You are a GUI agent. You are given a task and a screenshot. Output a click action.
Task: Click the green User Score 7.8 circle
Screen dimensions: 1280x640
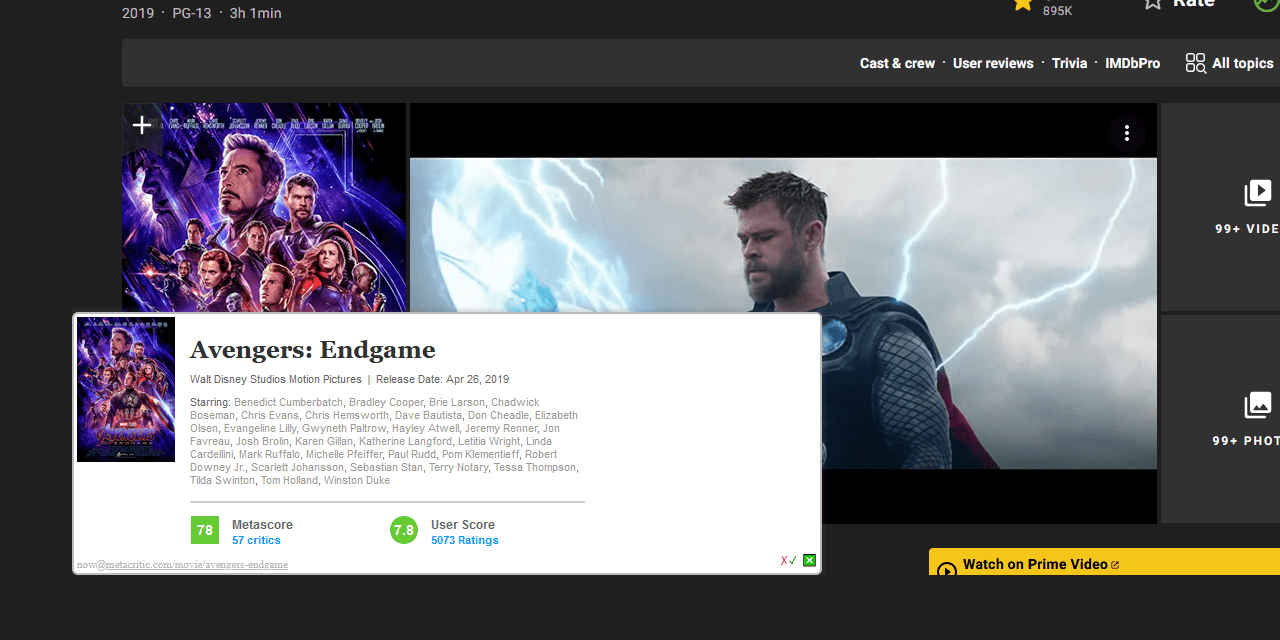point(404,530)
